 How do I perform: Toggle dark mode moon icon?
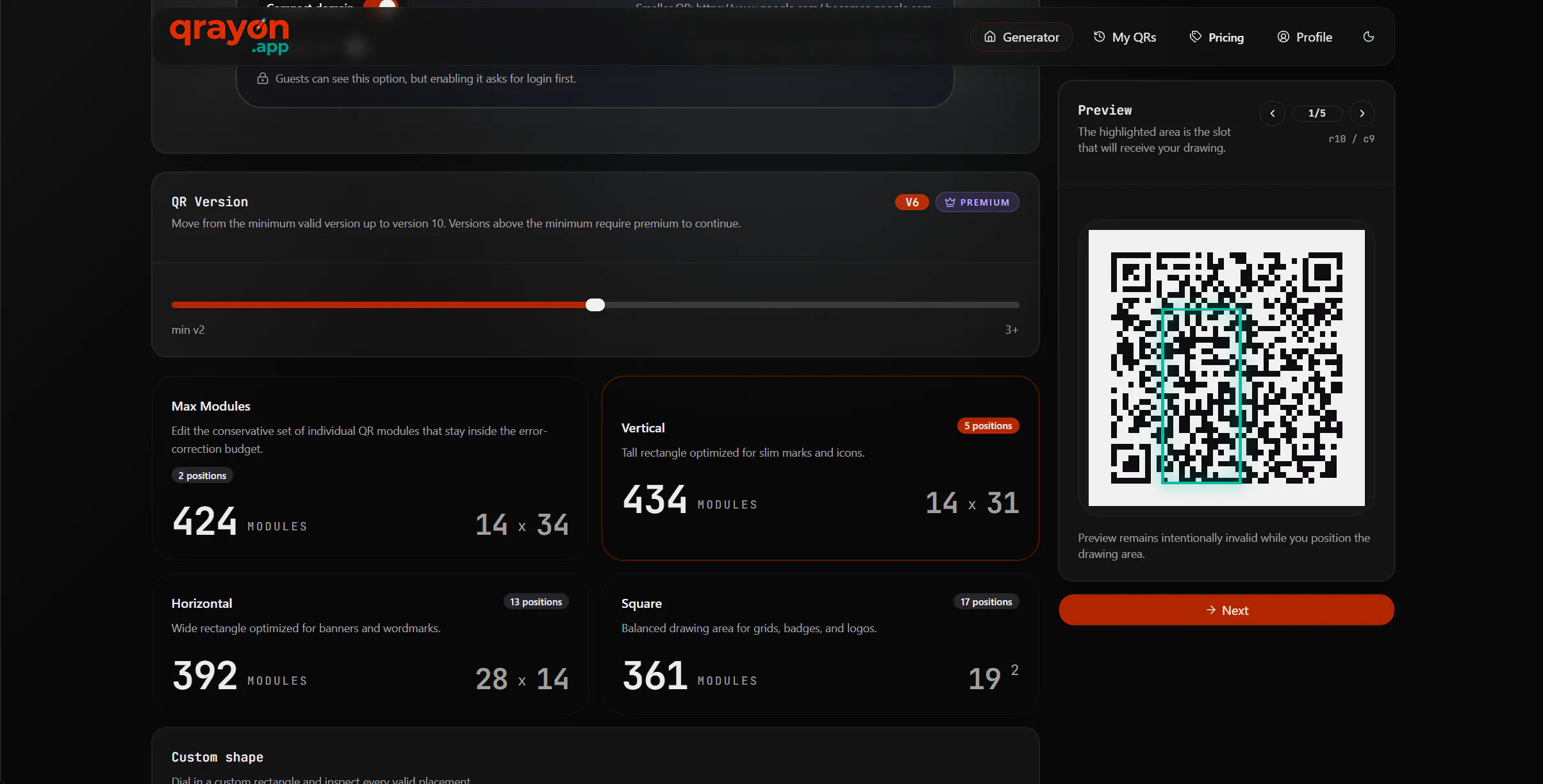coord(1369,37)
